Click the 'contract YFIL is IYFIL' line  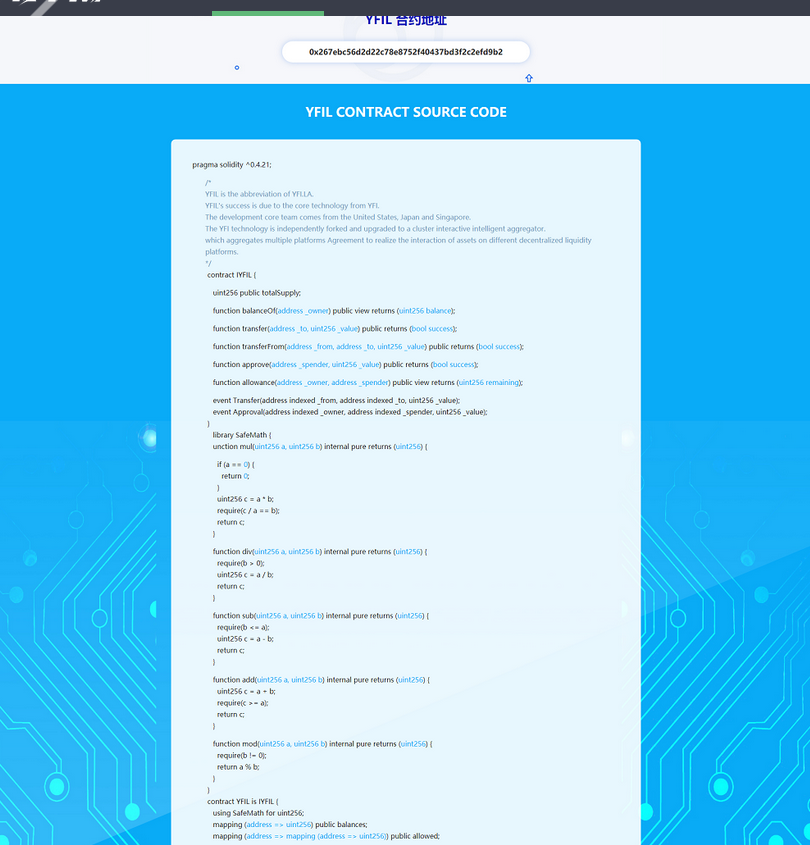coord(243,802)
